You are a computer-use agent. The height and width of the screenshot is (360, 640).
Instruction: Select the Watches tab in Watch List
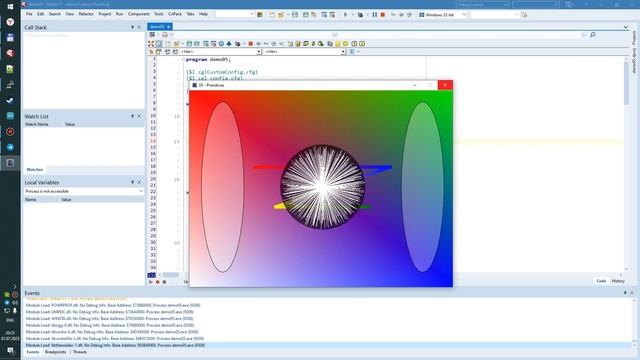(35, 169)
